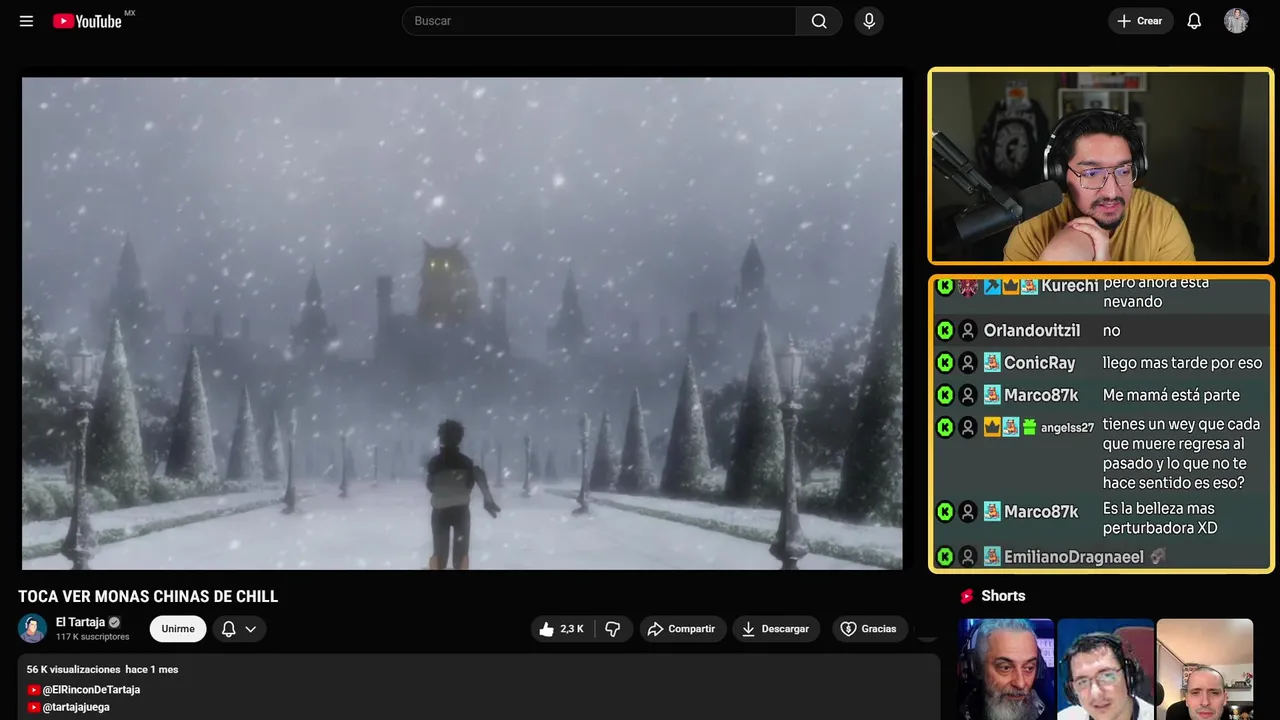Click the YouTube icon beside @tartajajuega

click(x=34, y=707)
